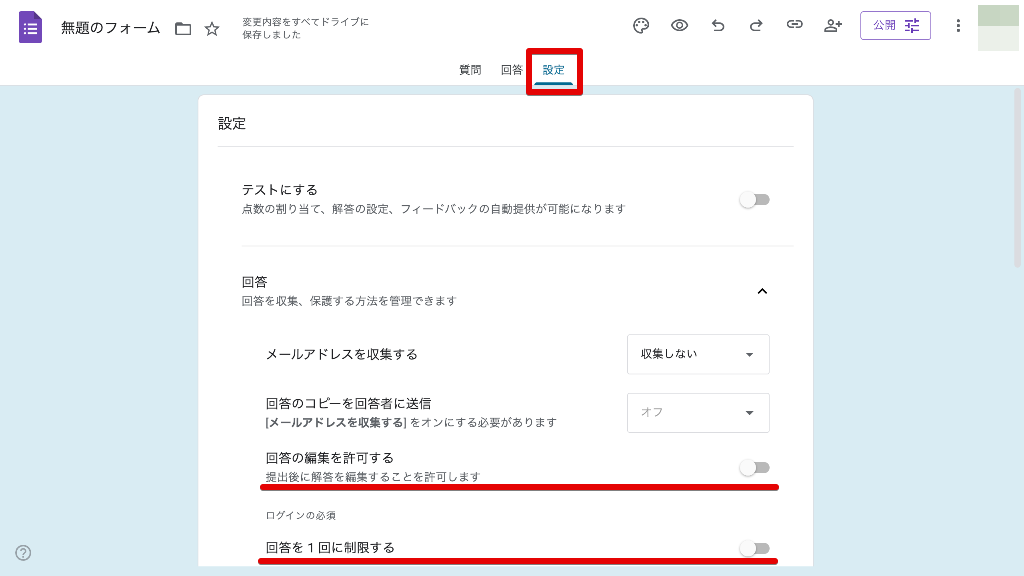Viewport: 1024px width, 576px height.
Task: Click the undo arrow icon
Action: (x=718, y=26)
